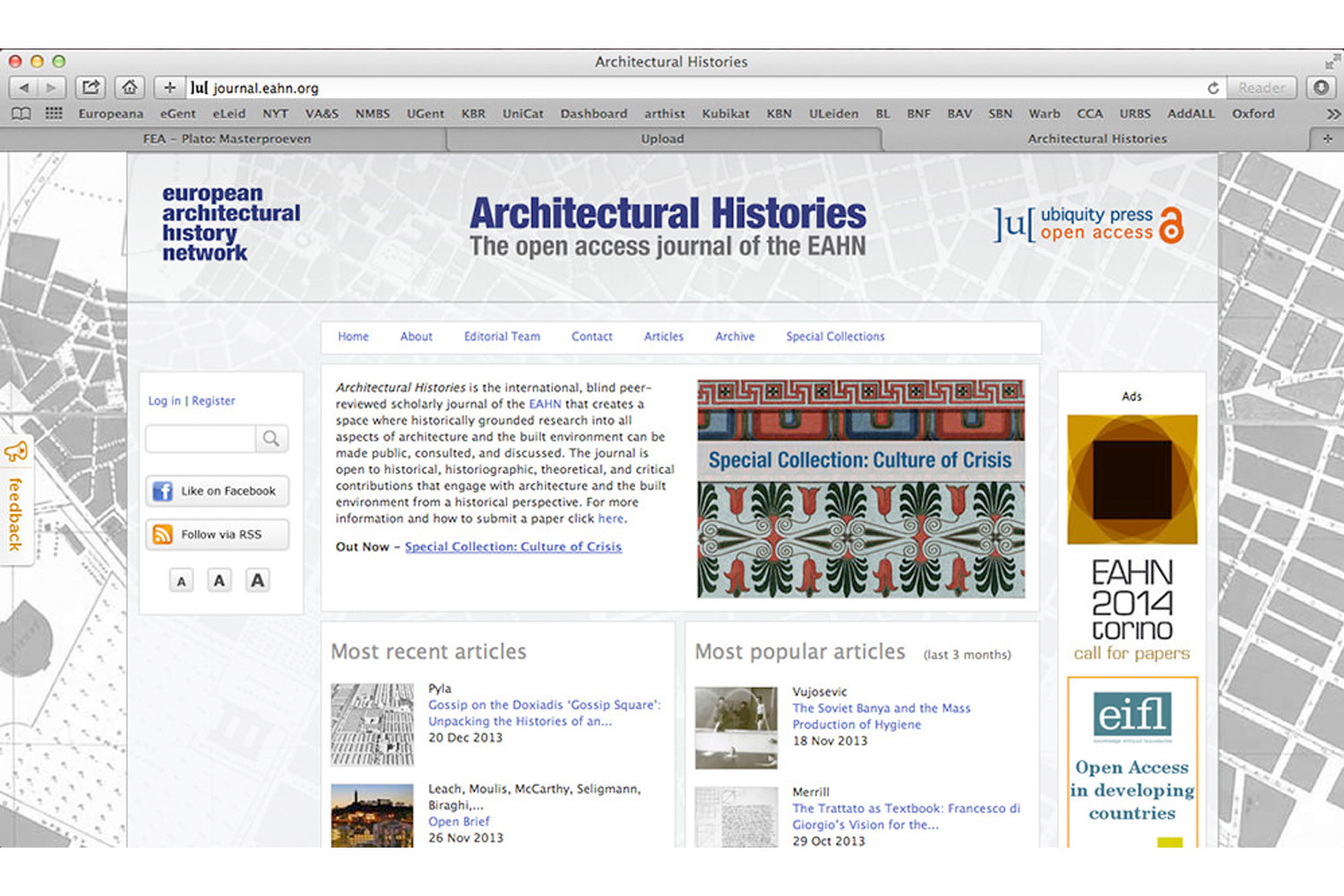Click the site search text field
The width and height of the screenshot is (1344, 896).
coord(201,438)
